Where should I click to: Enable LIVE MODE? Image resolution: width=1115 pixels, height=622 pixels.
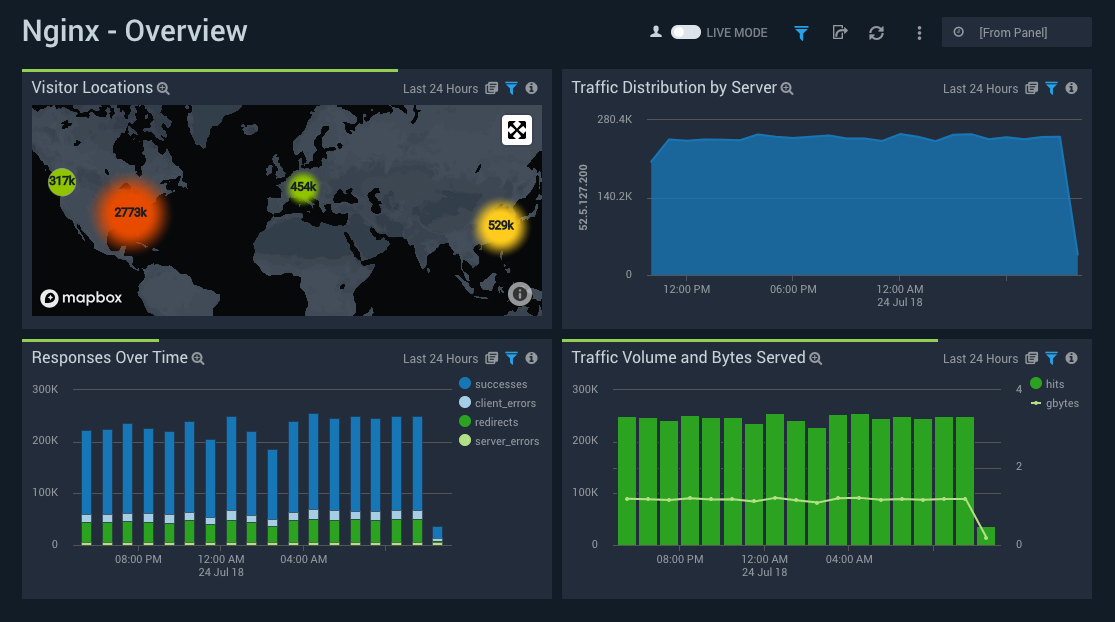coord(686,31)
